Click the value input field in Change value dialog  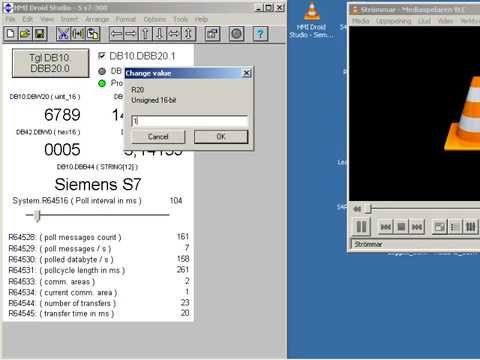[x=190, y=121]
